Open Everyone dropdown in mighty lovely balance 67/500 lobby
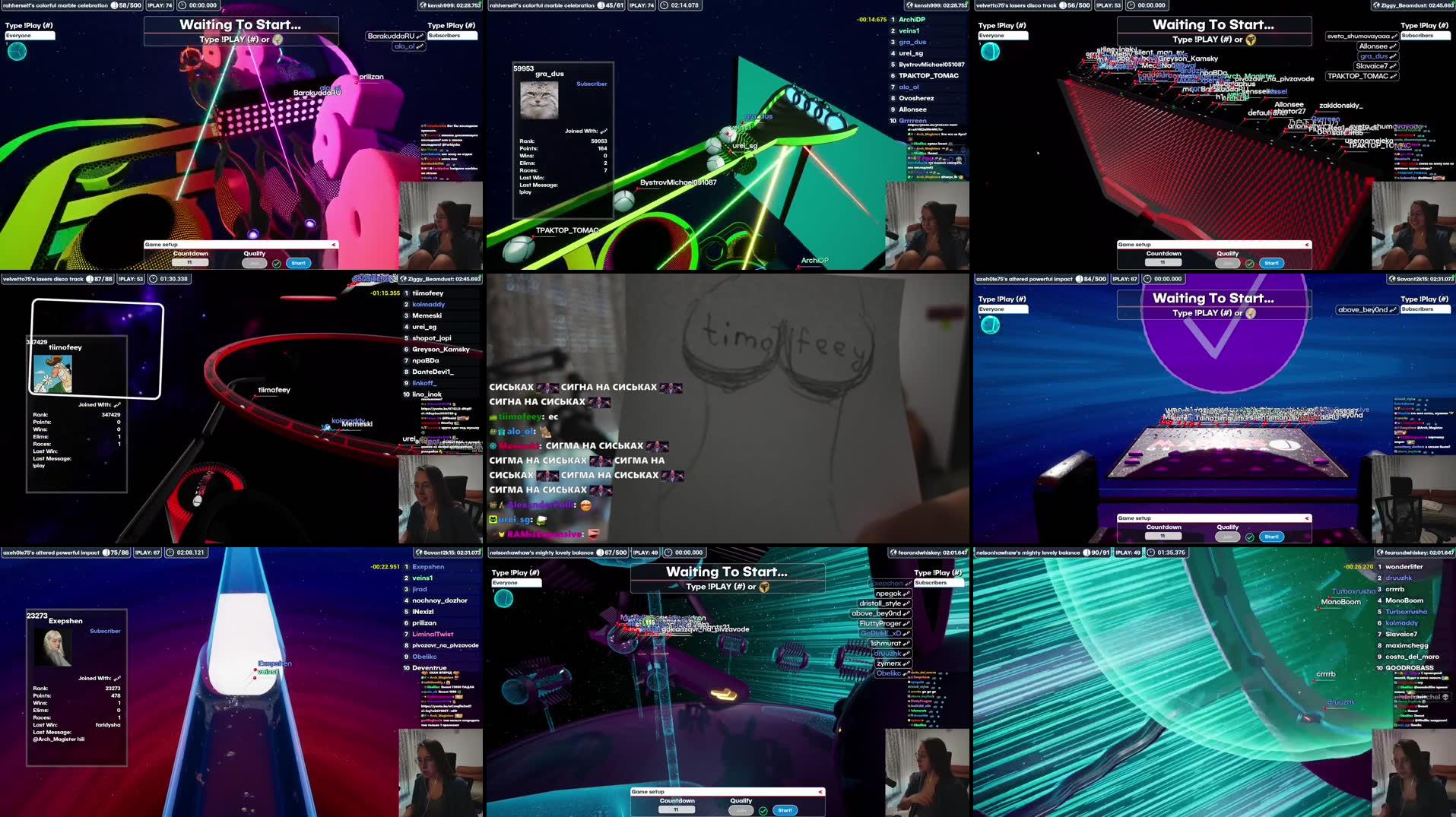The image size is (1456, 817). coord(516,583)
